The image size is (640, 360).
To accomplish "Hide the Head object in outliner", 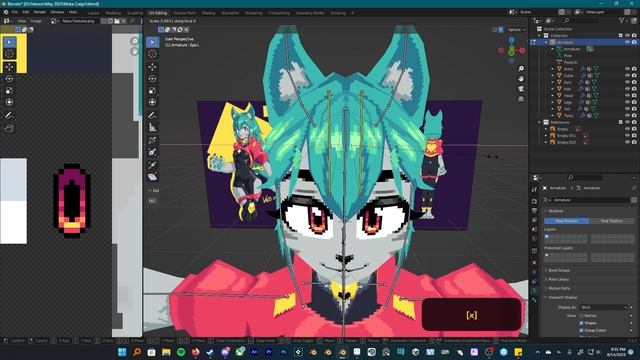I will pos(627,96).
